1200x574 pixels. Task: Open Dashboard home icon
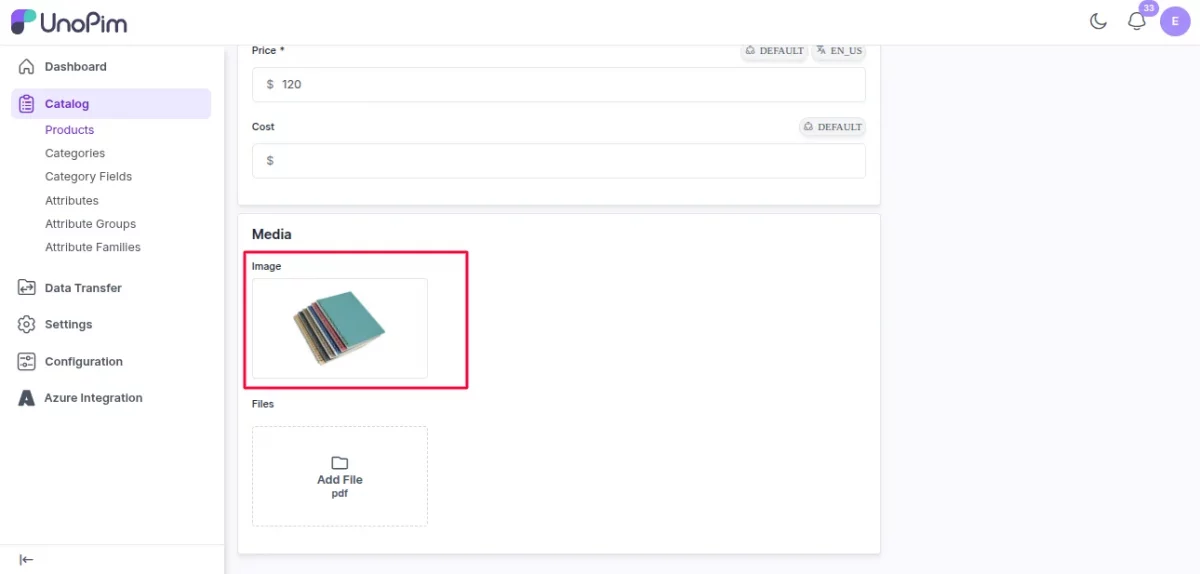tap(27, 67)
